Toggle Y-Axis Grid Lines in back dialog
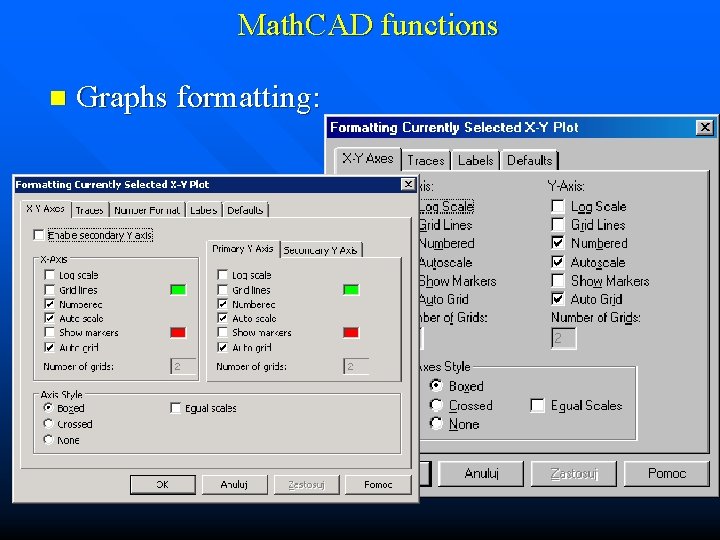Screen dimensions: 720x540 [558, 225]
